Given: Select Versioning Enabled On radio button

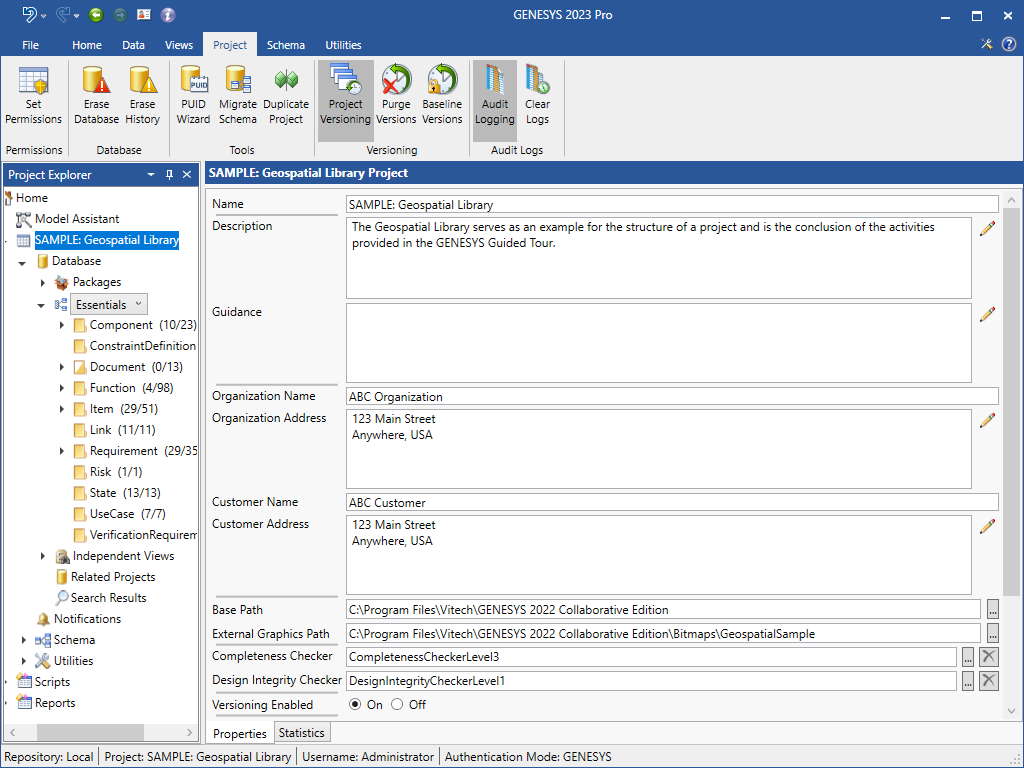Looking at the screenshot, I should (x=354, y=705).
